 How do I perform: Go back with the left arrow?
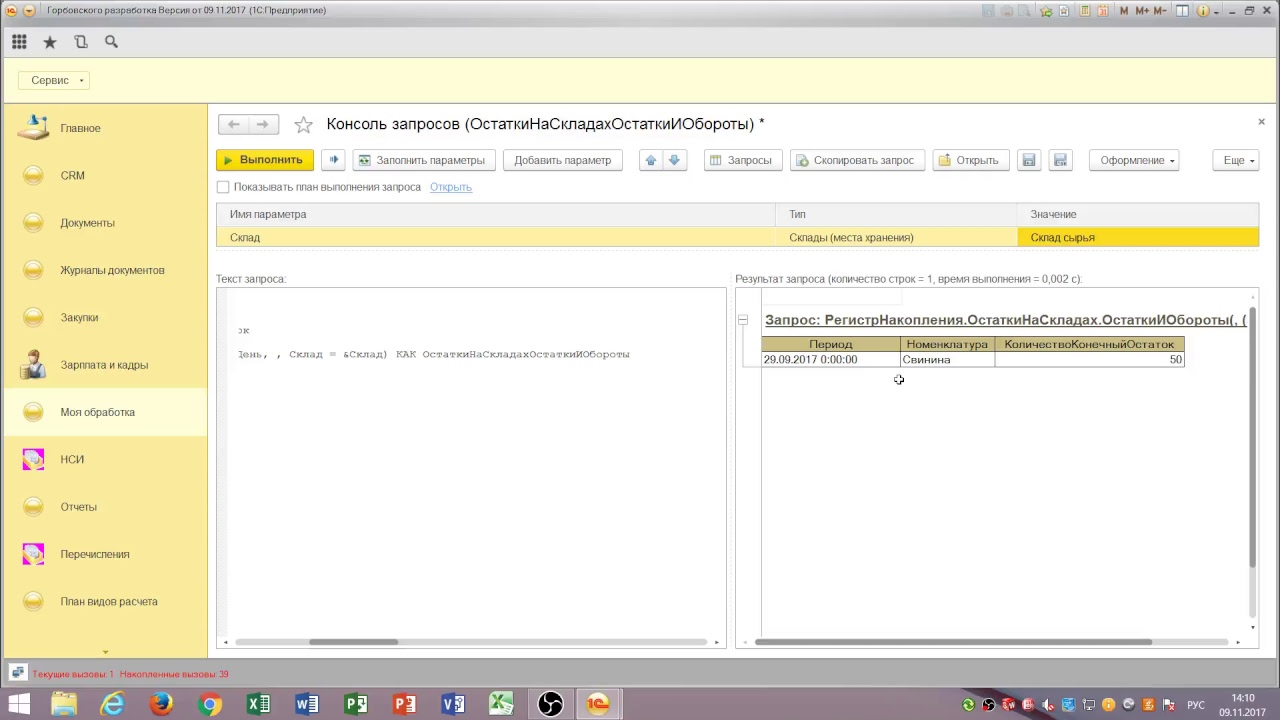(233, 124)
